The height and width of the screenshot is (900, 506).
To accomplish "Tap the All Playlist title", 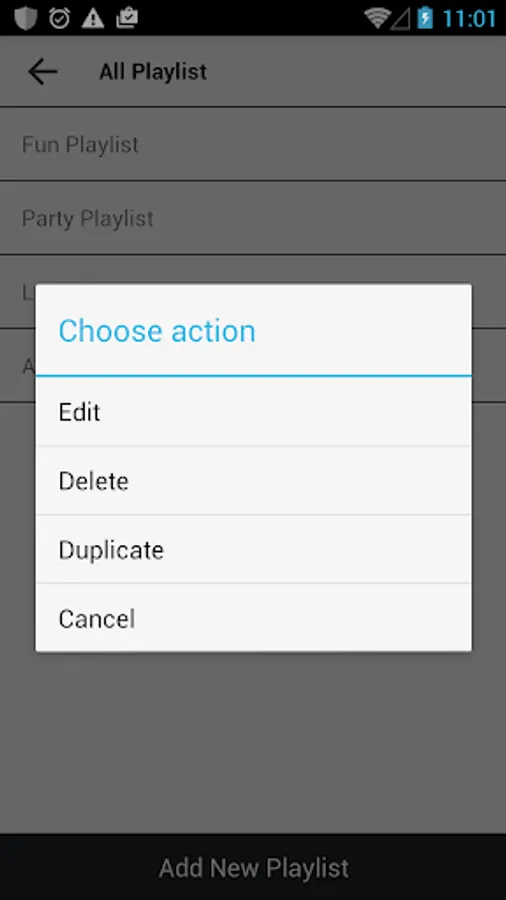I will tap(153, 72).
